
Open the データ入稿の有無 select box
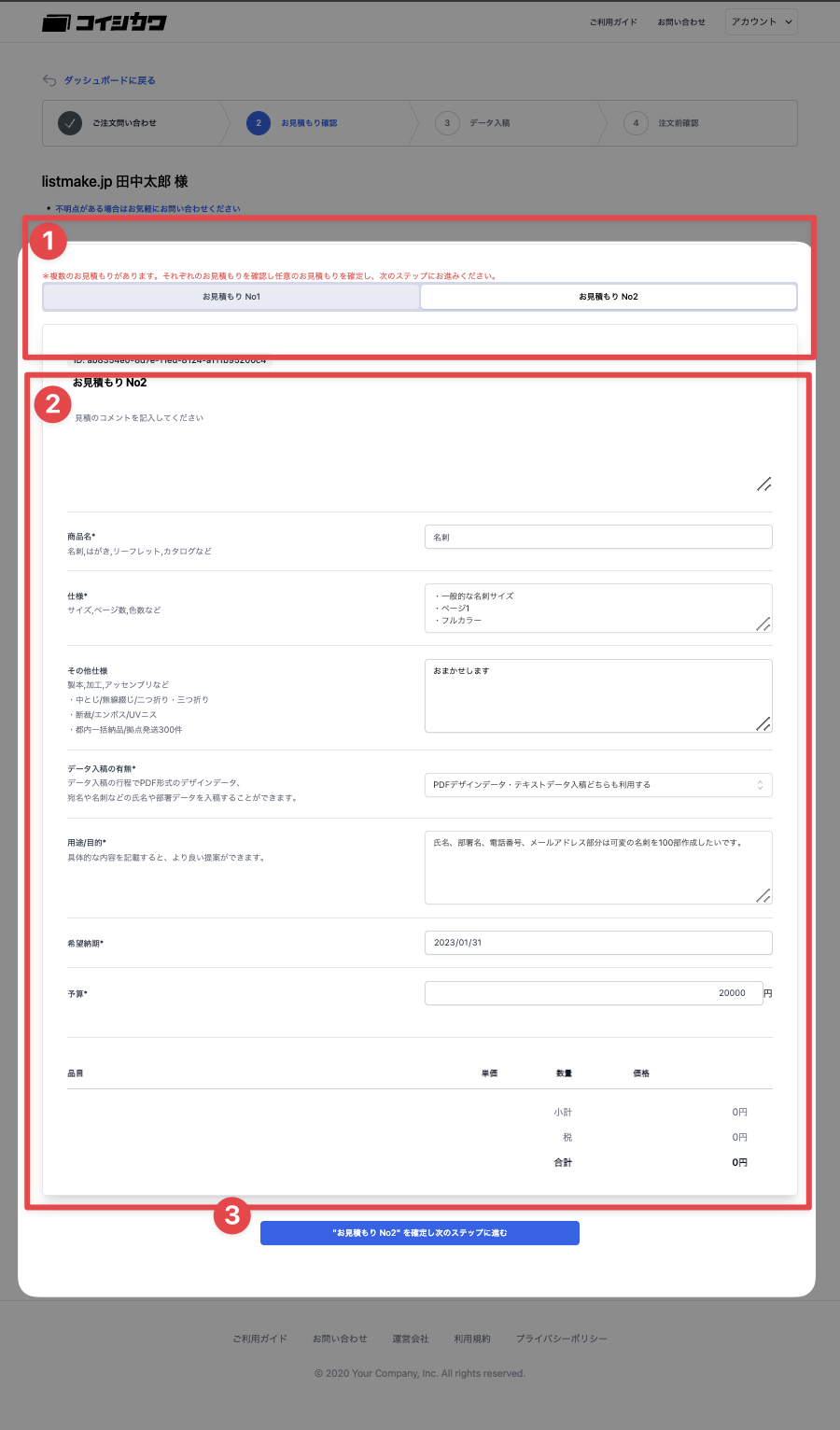598,785
